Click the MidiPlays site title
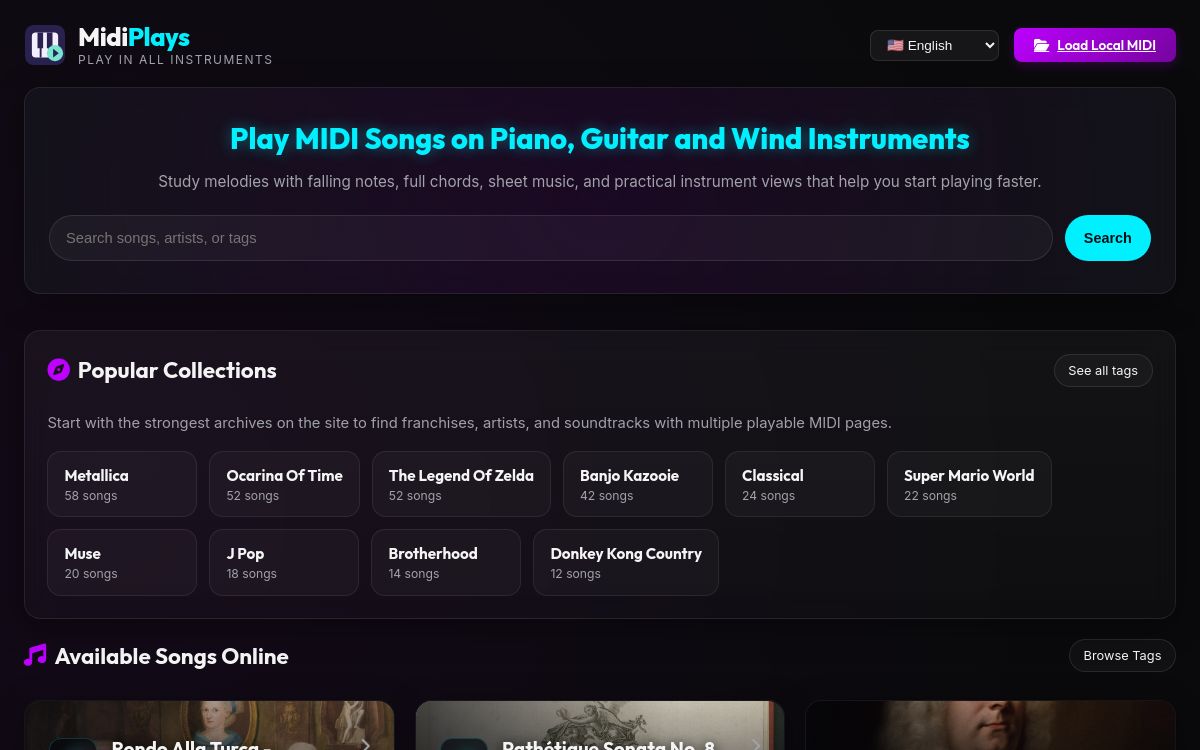 (134, 37)
